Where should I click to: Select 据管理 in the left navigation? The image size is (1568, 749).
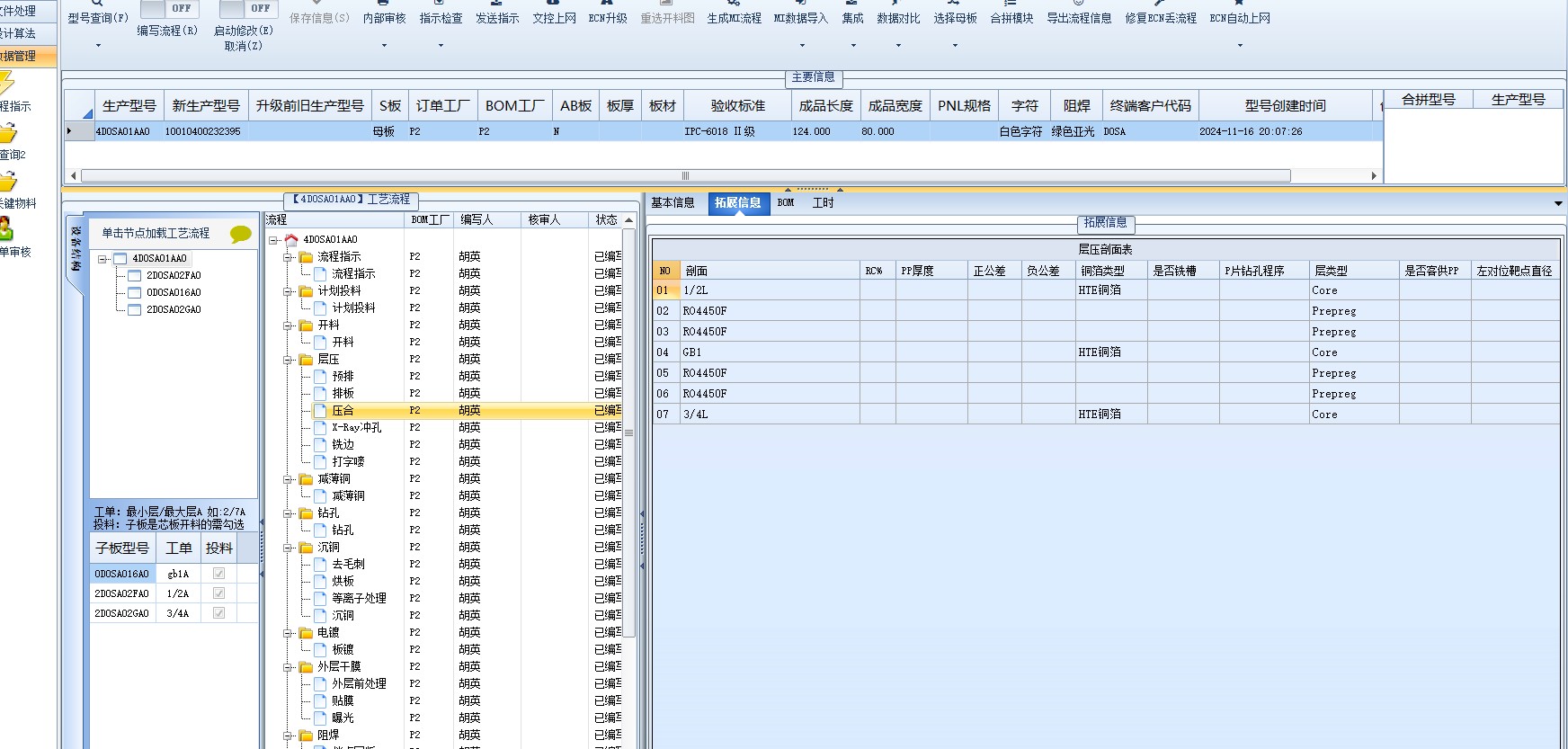tap(26, 56)
